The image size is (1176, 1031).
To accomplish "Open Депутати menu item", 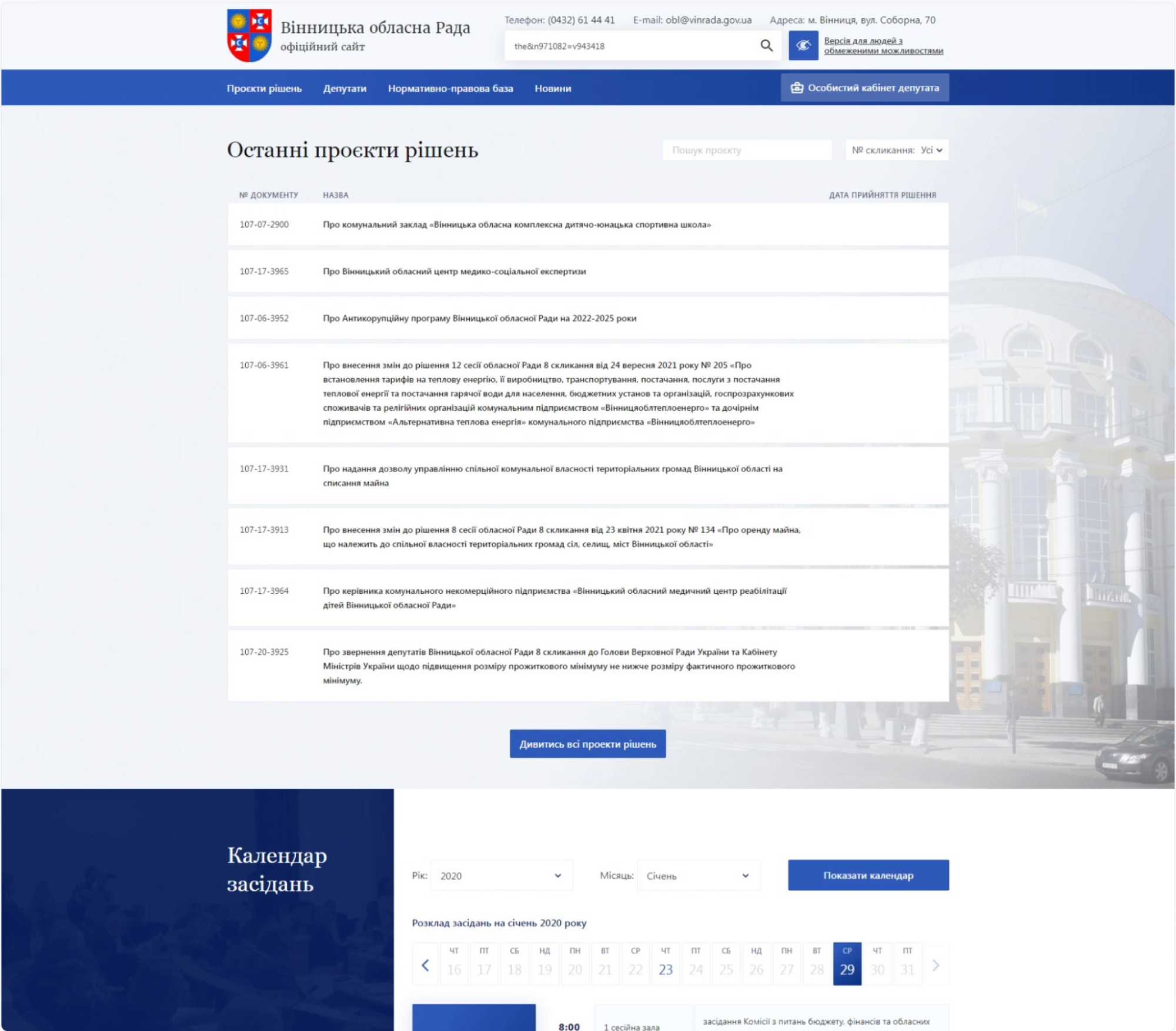I will [345, 88].
